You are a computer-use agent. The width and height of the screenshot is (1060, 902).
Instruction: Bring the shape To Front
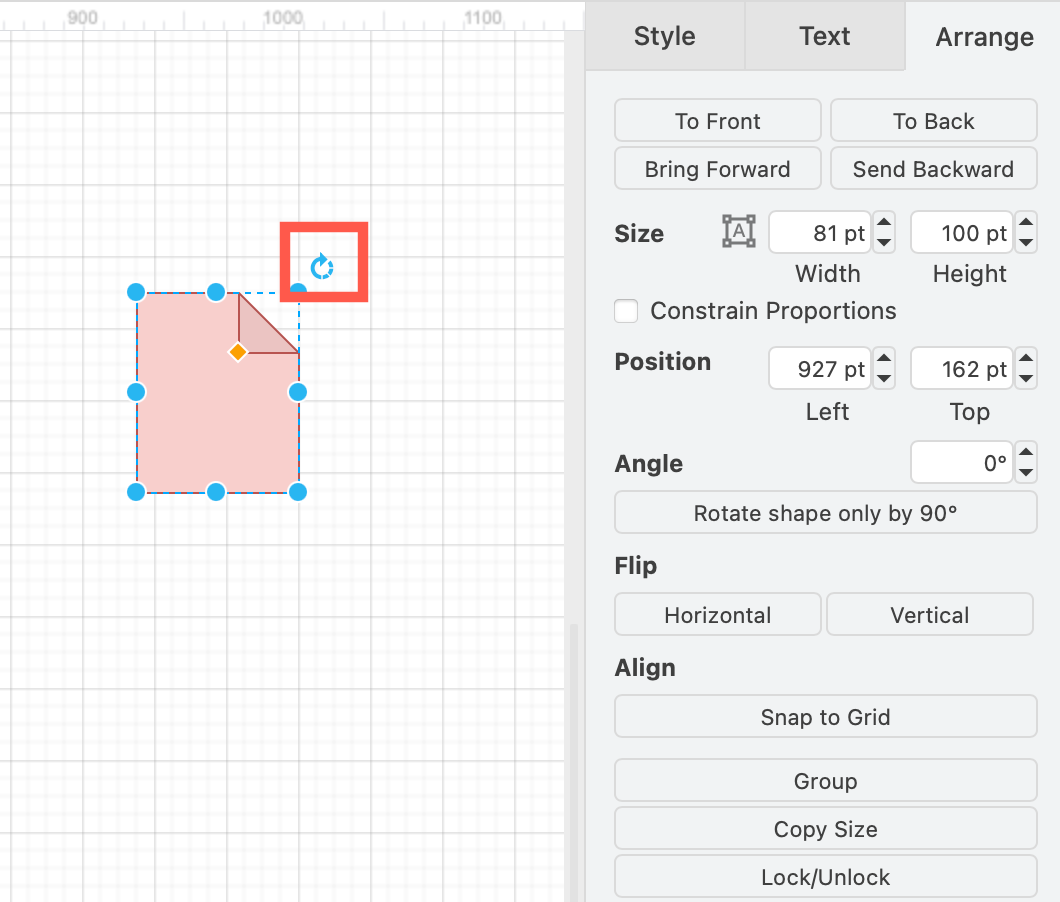coord(716,120)
